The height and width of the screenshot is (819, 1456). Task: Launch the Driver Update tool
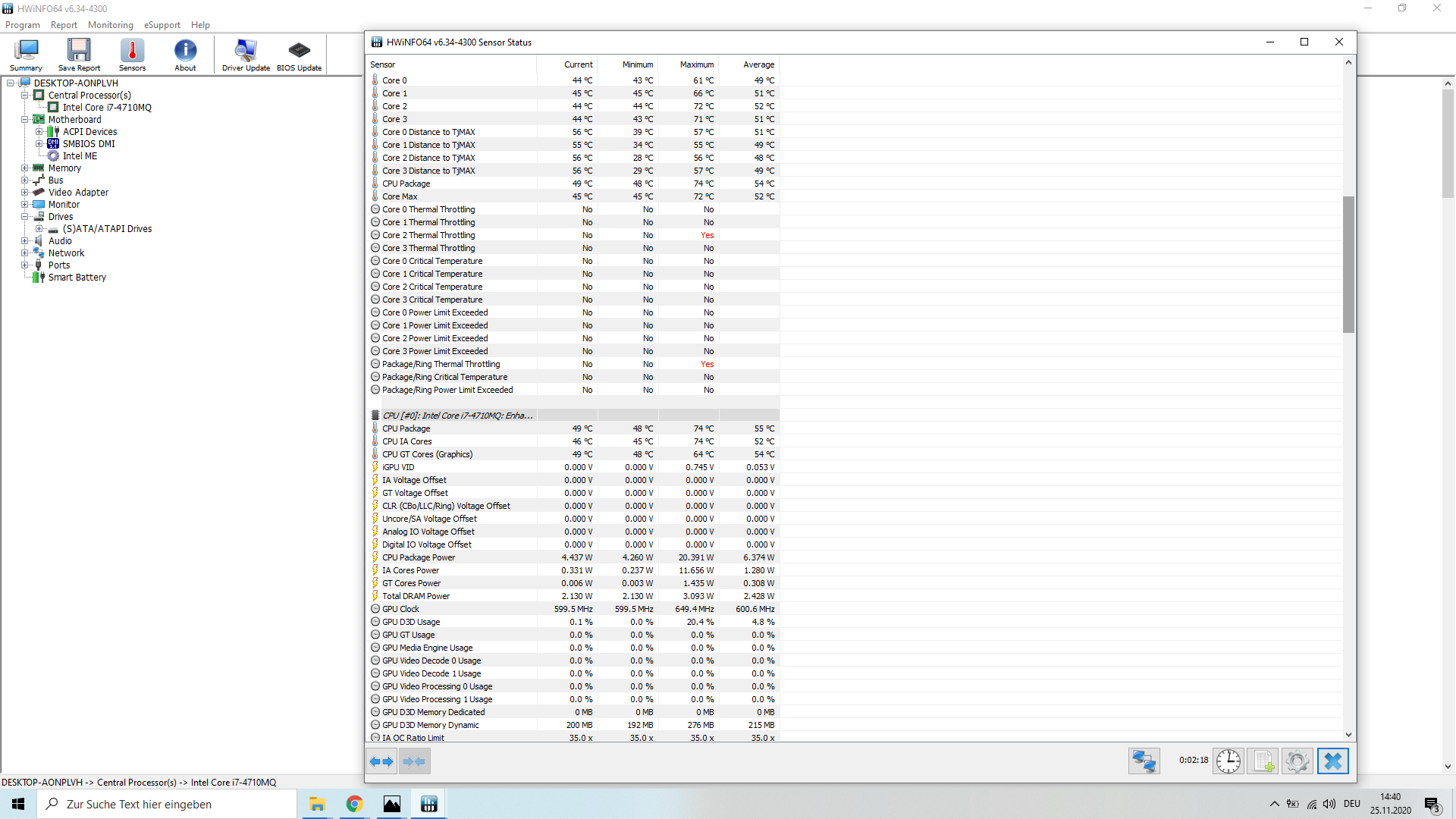point(246,55)
